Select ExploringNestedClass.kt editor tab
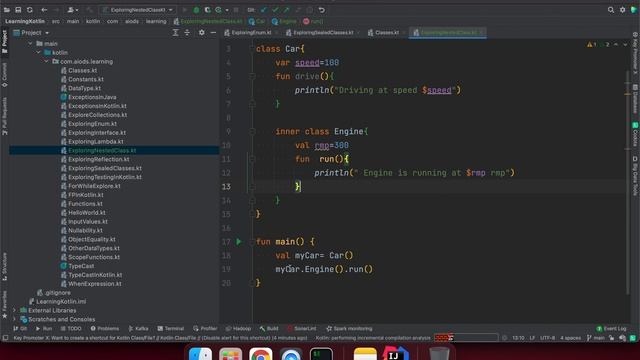 pyautogui.click(x=448, y=33)
